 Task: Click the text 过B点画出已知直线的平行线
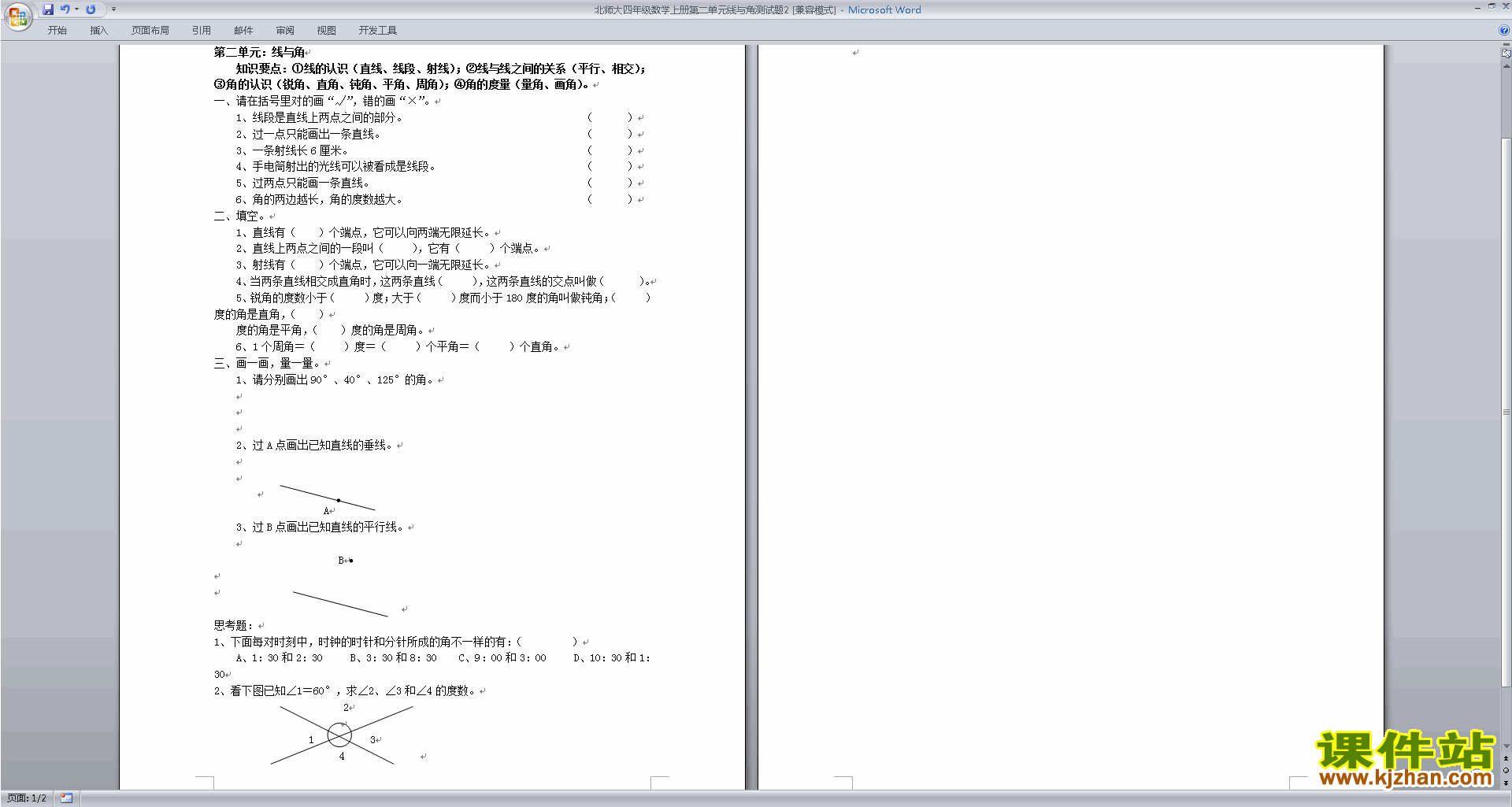pos(324,527)
